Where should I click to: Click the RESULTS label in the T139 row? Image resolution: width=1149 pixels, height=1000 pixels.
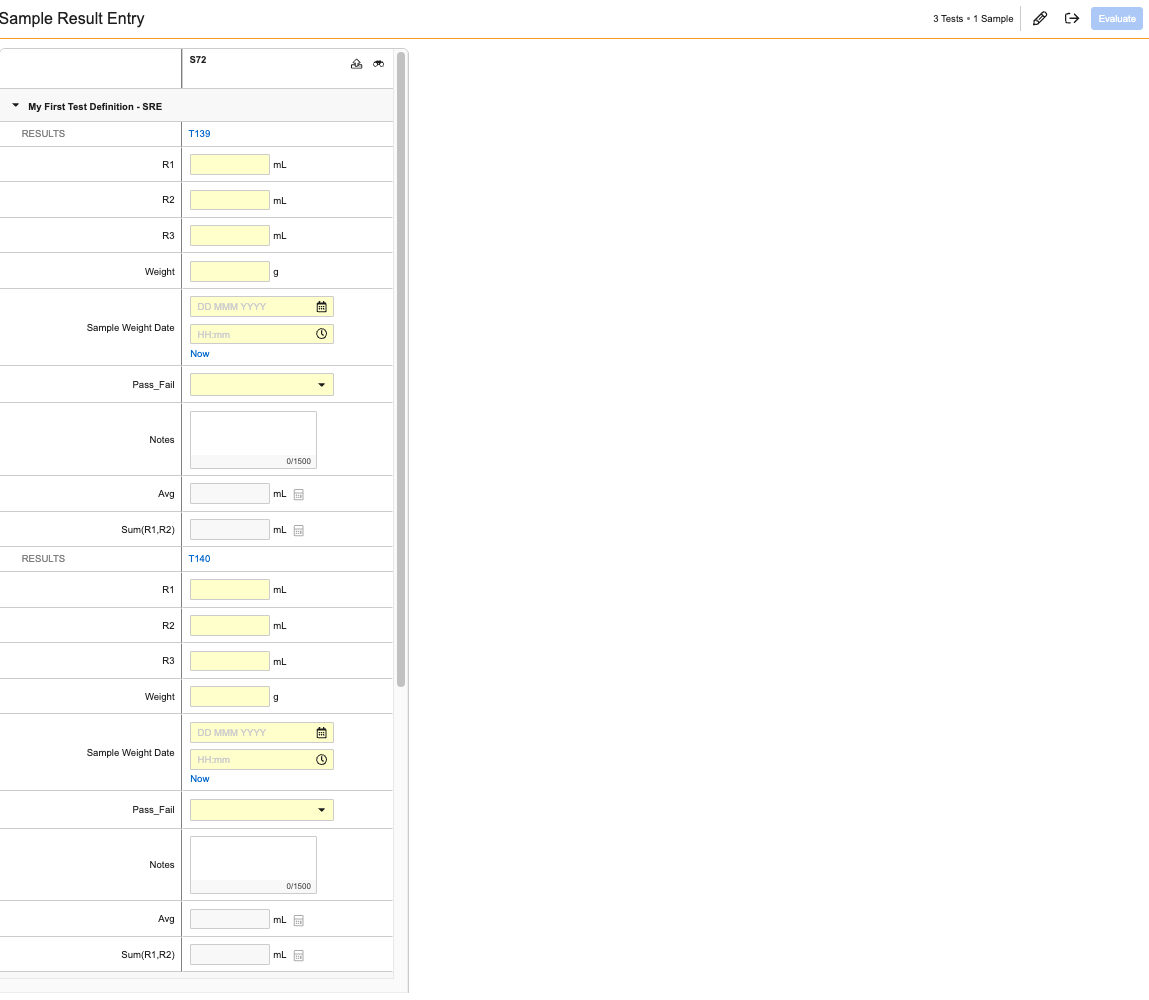tap(43, 133)
